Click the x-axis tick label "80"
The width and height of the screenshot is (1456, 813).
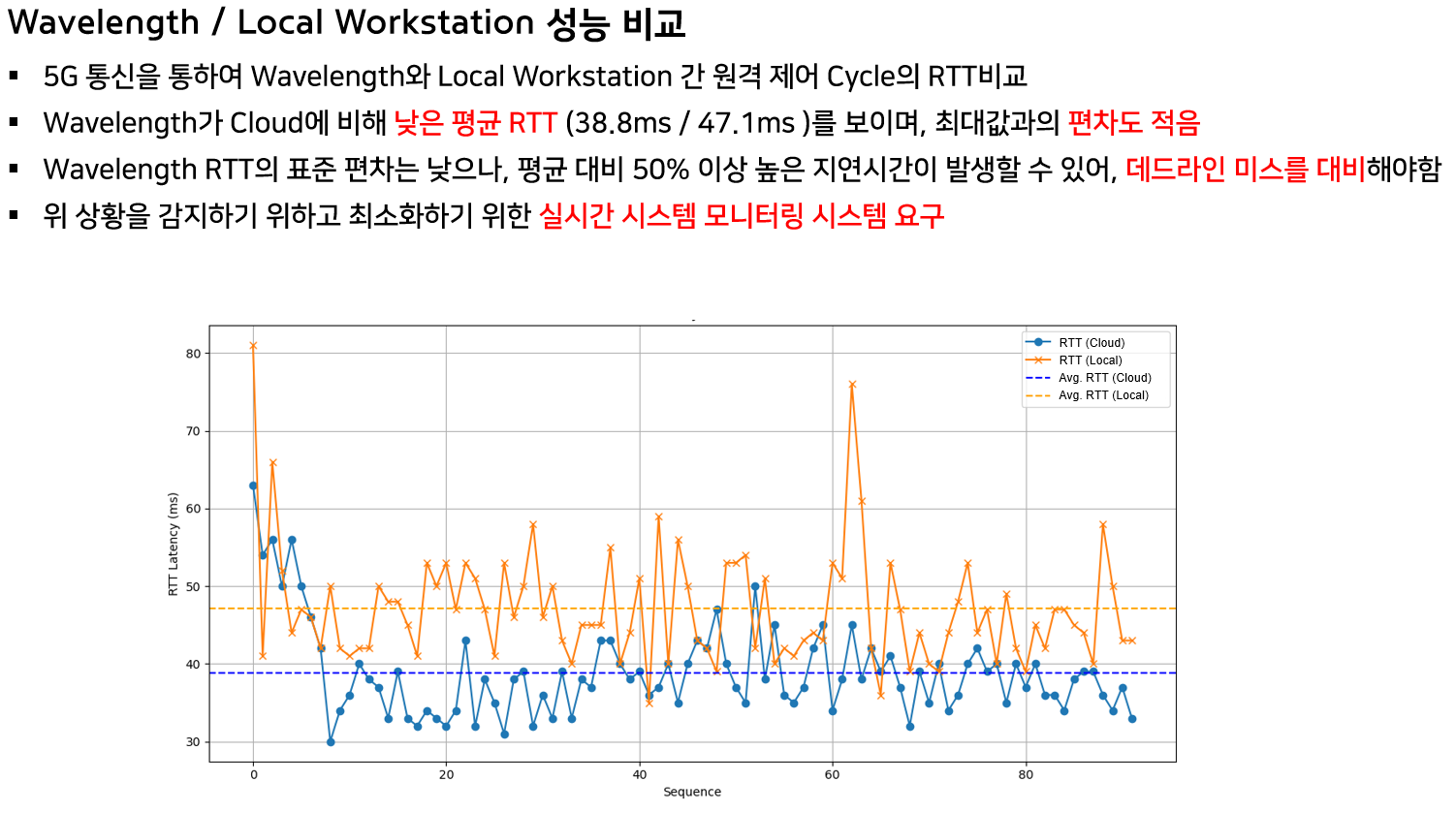[x=1026, y=774]
